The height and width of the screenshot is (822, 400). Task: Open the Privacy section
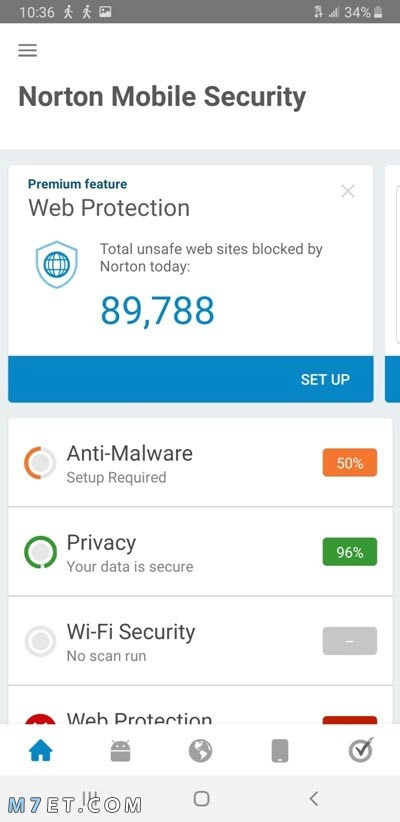(x=200, y=551)
